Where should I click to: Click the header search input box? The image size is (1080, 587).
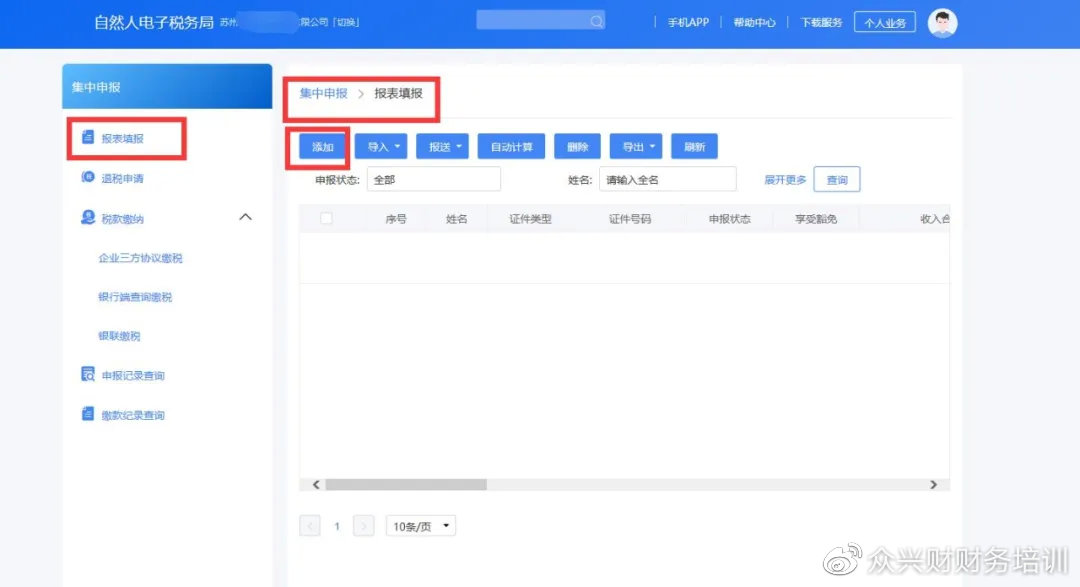coord(541,20)
